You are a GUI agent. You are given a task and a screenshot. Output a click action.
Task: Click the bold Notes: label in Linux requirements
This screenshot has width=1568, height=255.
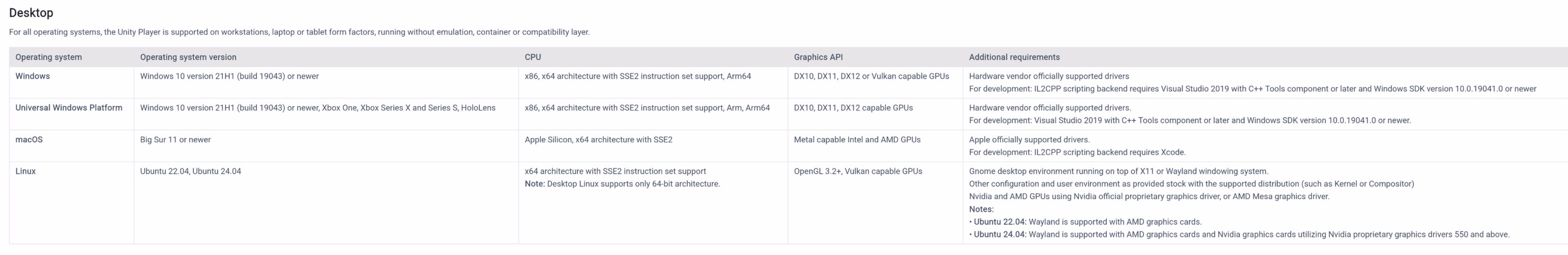(x=981, y=209)
